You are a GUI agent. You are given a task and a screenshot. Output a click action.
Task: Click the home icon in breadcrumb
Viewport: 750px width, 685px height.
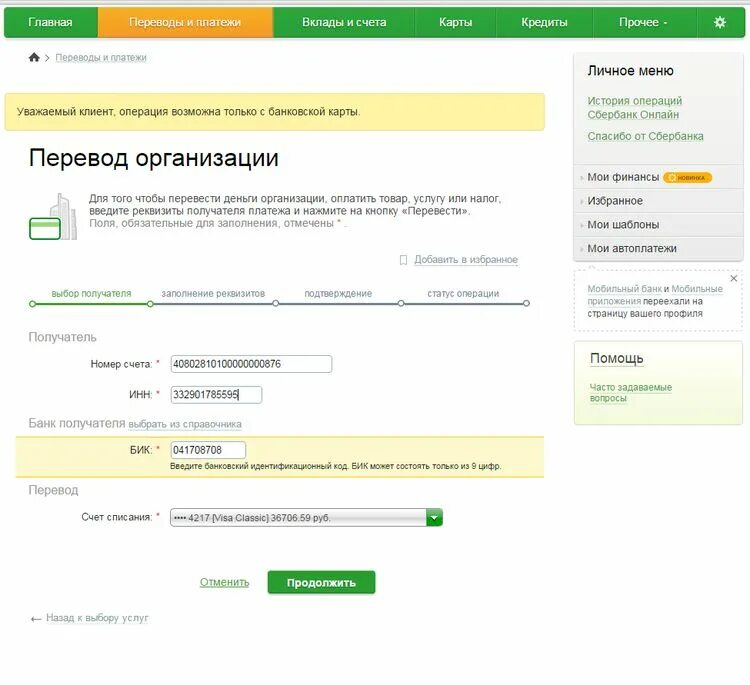34,57
